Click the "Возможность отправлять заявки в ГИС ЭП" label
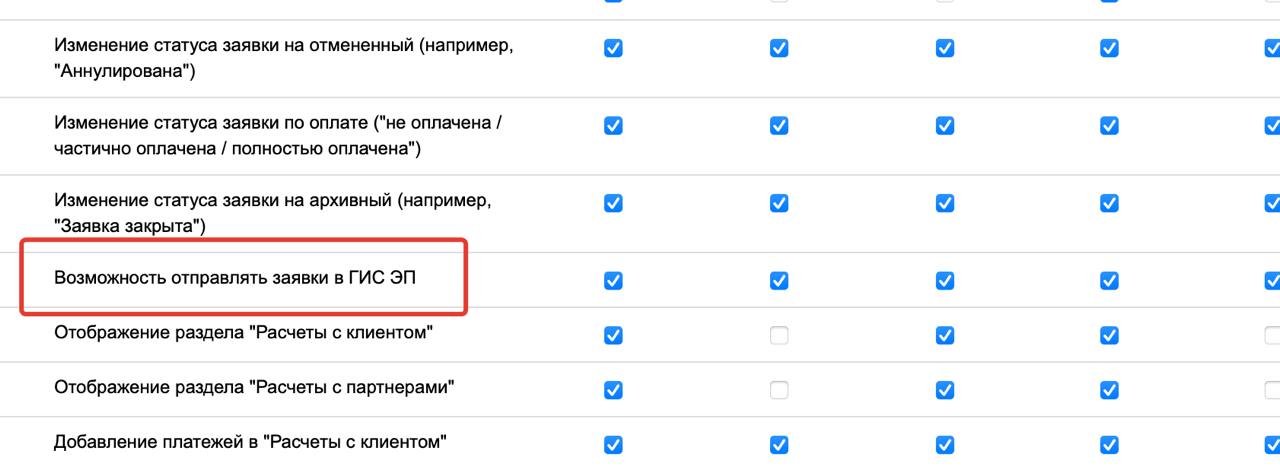1280x467 pixels. pos(234,277)
